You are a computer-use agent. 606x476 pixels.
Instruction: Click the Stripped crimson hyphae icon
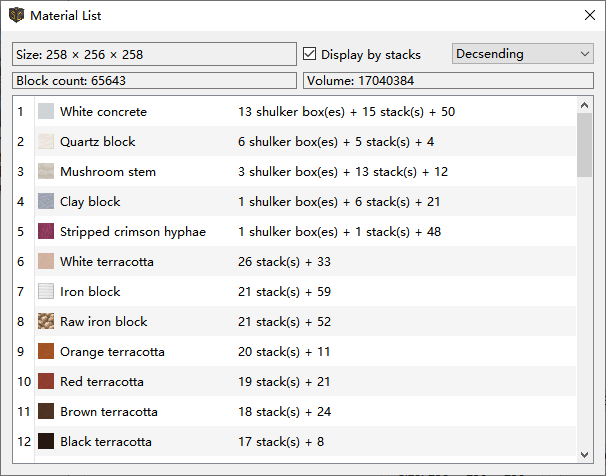click(46, 232)
